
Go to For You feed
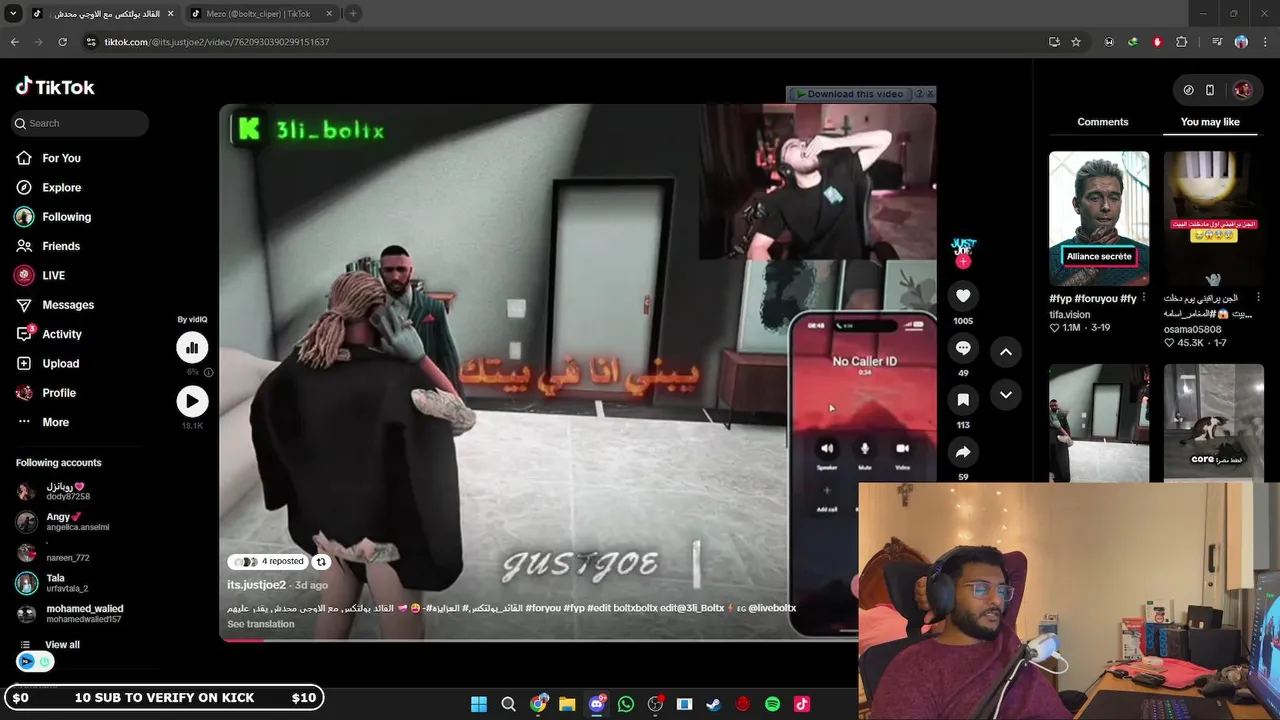pyautogui.click(x=48, y=158)
